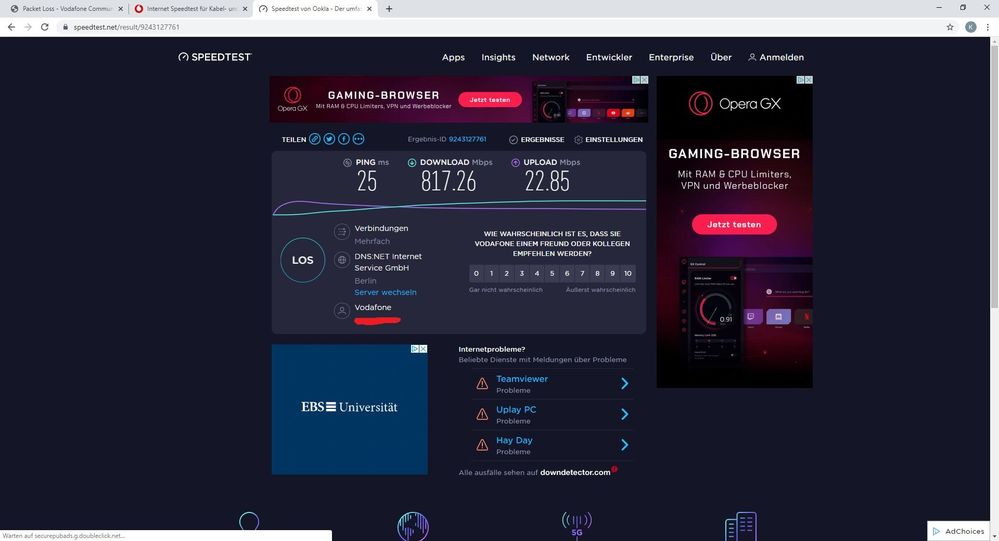This screenshot has height=541, width=999.
Task: Open Einstellungen gear settings
Action: coord(608,140)
